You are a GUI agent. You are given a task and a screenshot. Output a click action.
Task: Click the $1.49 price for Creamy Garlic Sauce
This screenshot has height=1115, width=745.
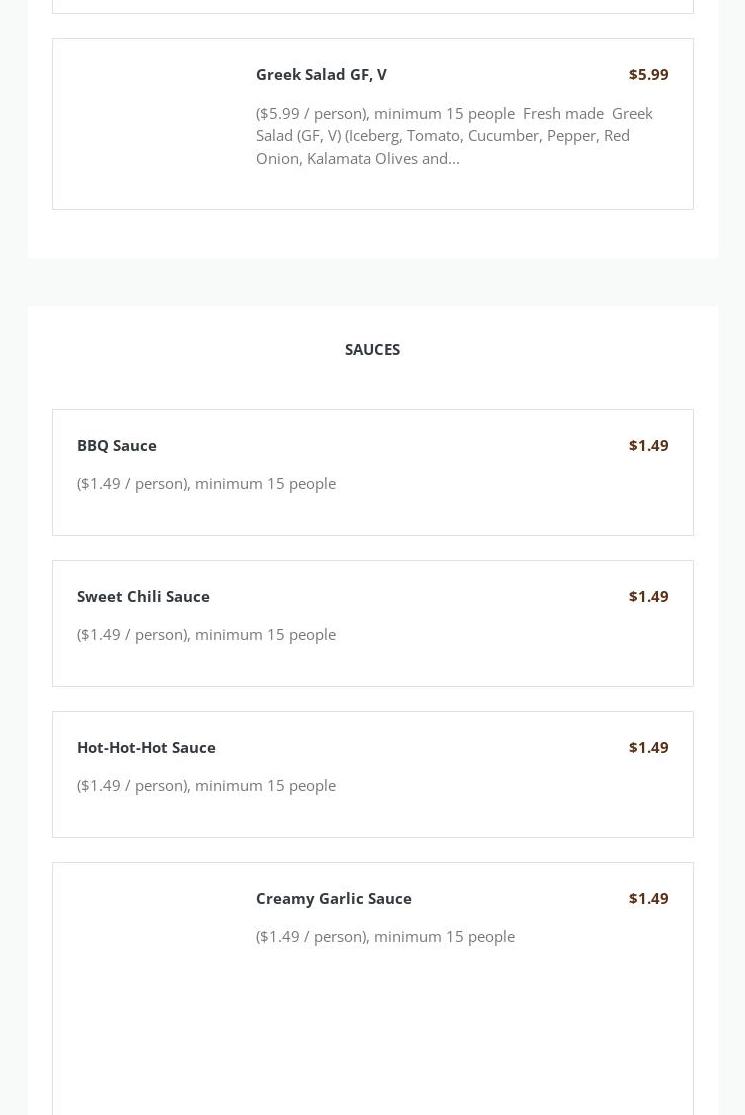648,898
